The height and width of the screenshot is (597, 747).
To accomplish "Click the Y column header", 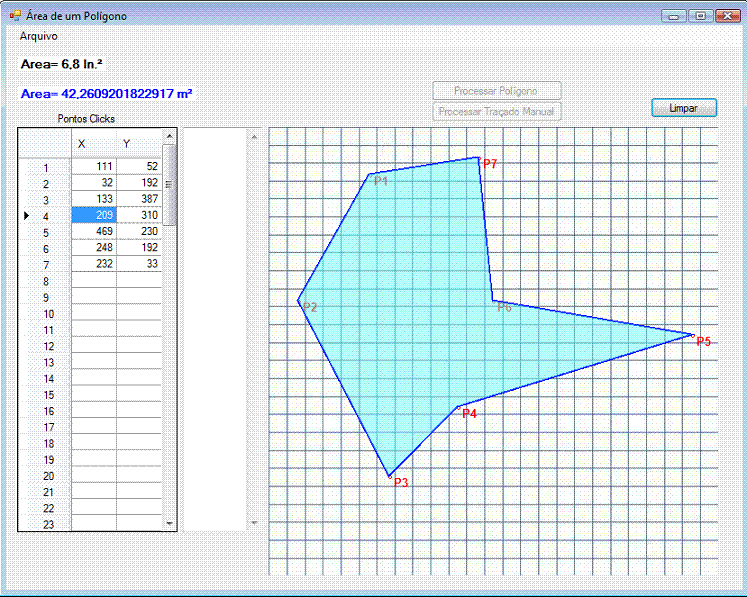I will click(139, 143).
